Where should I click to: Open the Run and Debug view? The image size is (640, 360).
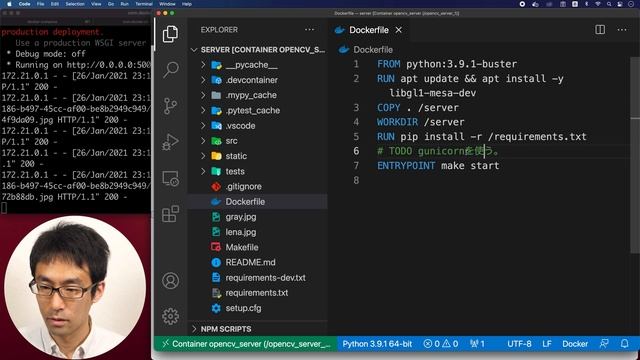pyautogui.click(x=170, y=142)
